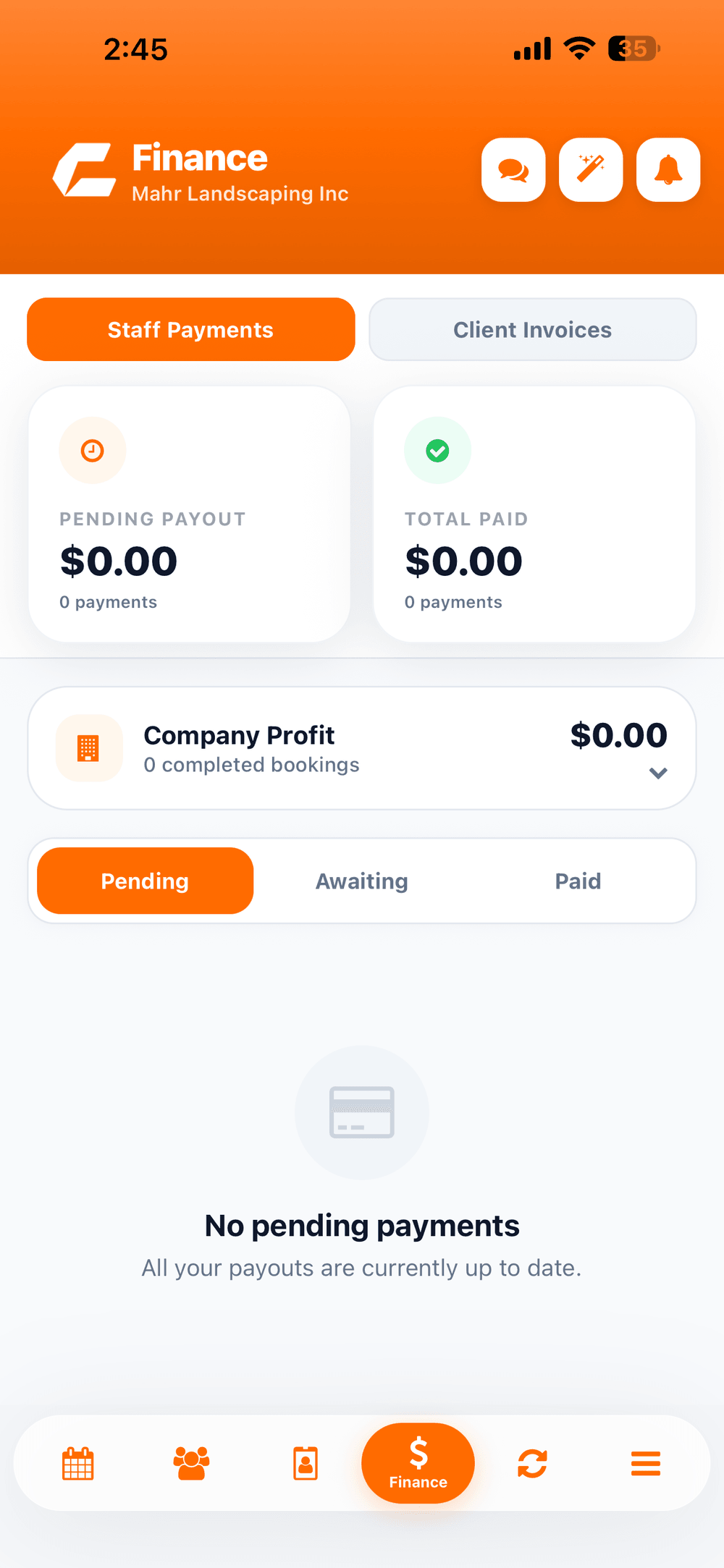Viewport: 724px width, 1568px height.
Task: Expand Company Profit with chevron arrow
Action: [x=658, y=773]
